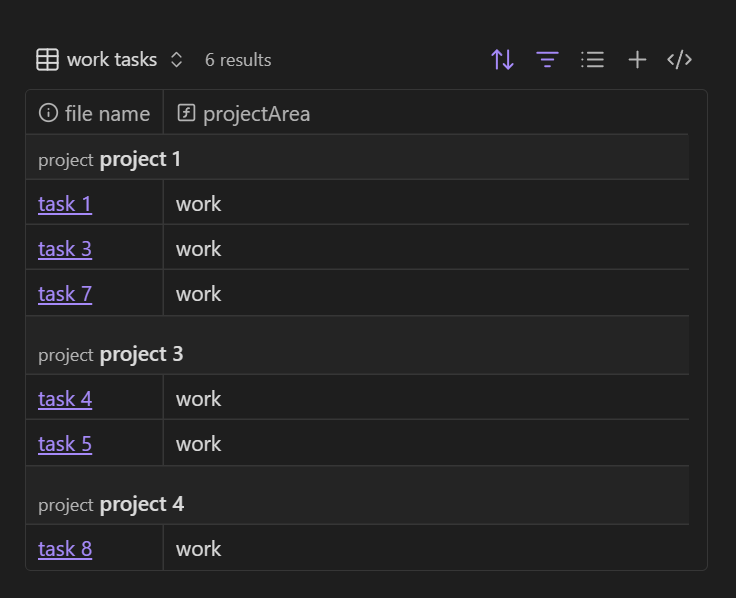The image size is (736, 598).
Task: Open the properties list icon
Action: coord(592,60)
